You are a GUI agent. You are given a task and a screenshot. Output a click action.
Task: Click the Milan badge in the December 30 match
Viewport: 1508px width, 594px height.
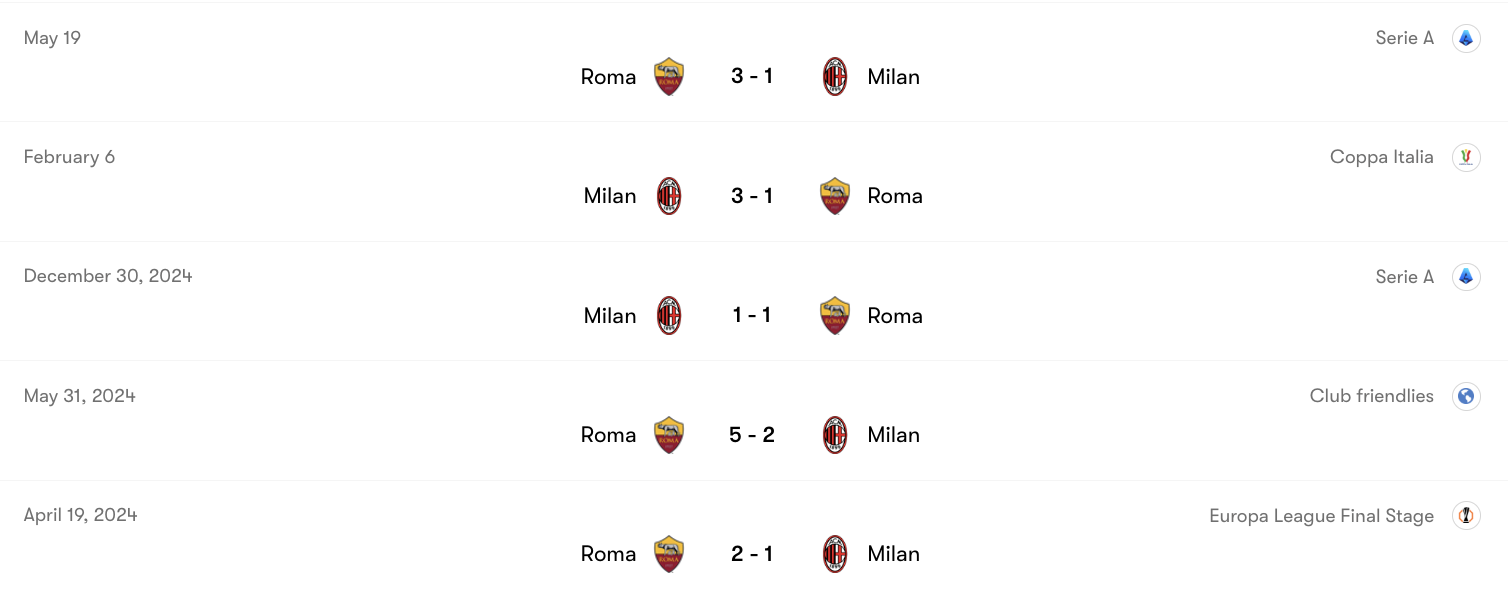[x=668, y=315]
